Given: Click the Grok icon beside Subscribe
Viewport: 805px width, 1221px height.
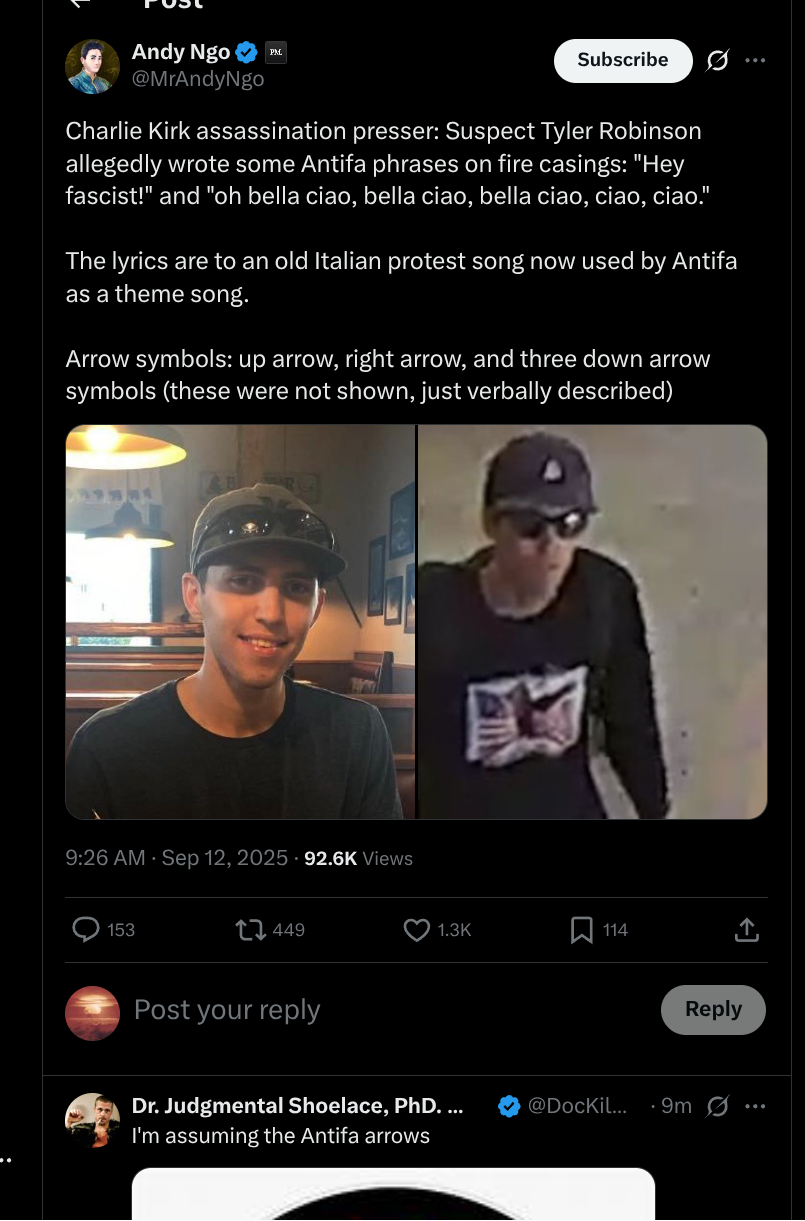Looking at the screenshot, I should pos(717,61).
